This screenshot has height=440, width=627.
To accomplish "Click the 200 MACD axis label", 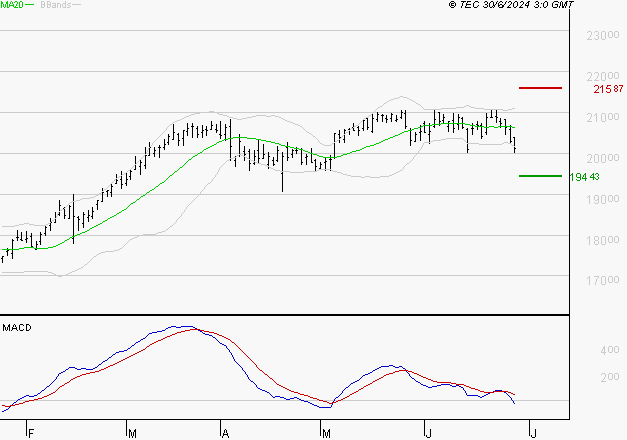I will point(610,377).
